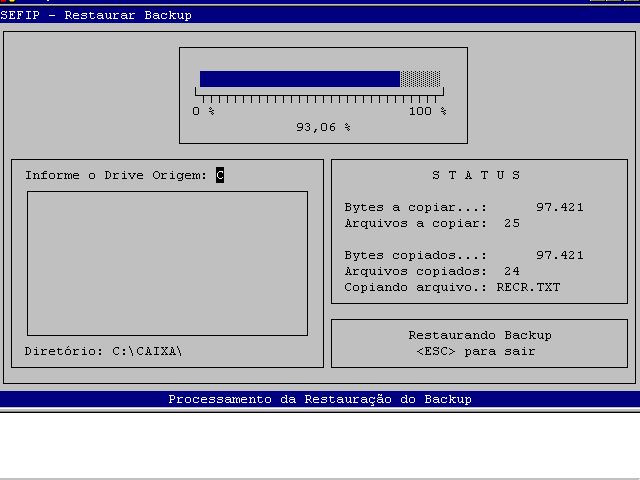Click the 'Bytes a copiar' row value 97.421
The width and height of the screenshot is (640, 480).
pos(560,207)
